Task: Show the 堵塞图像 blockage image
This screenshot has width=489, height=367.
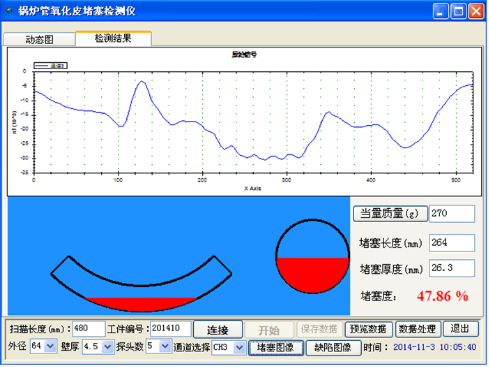Action: [276, 348]
